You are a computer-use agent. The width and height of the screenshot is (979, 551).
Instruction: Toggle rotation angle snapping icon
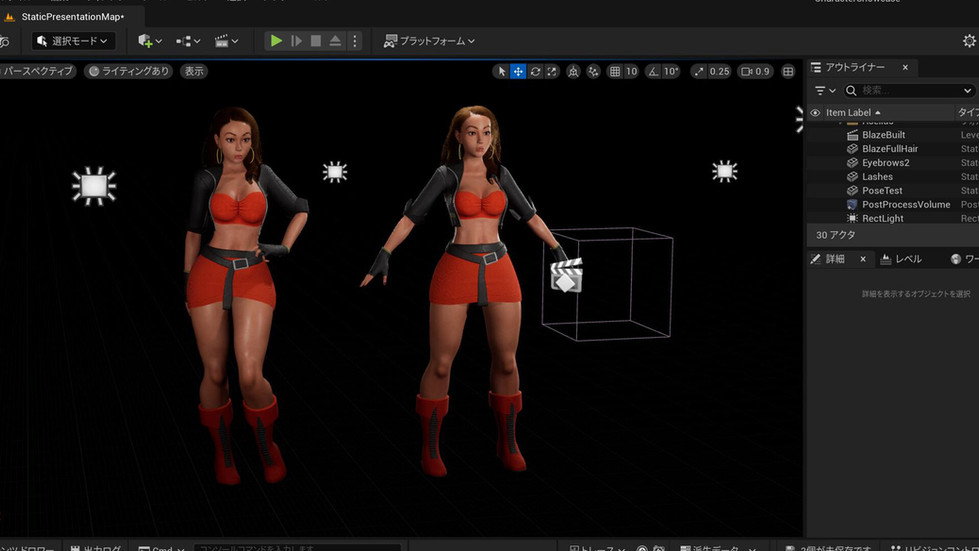(x=653, y=72)
